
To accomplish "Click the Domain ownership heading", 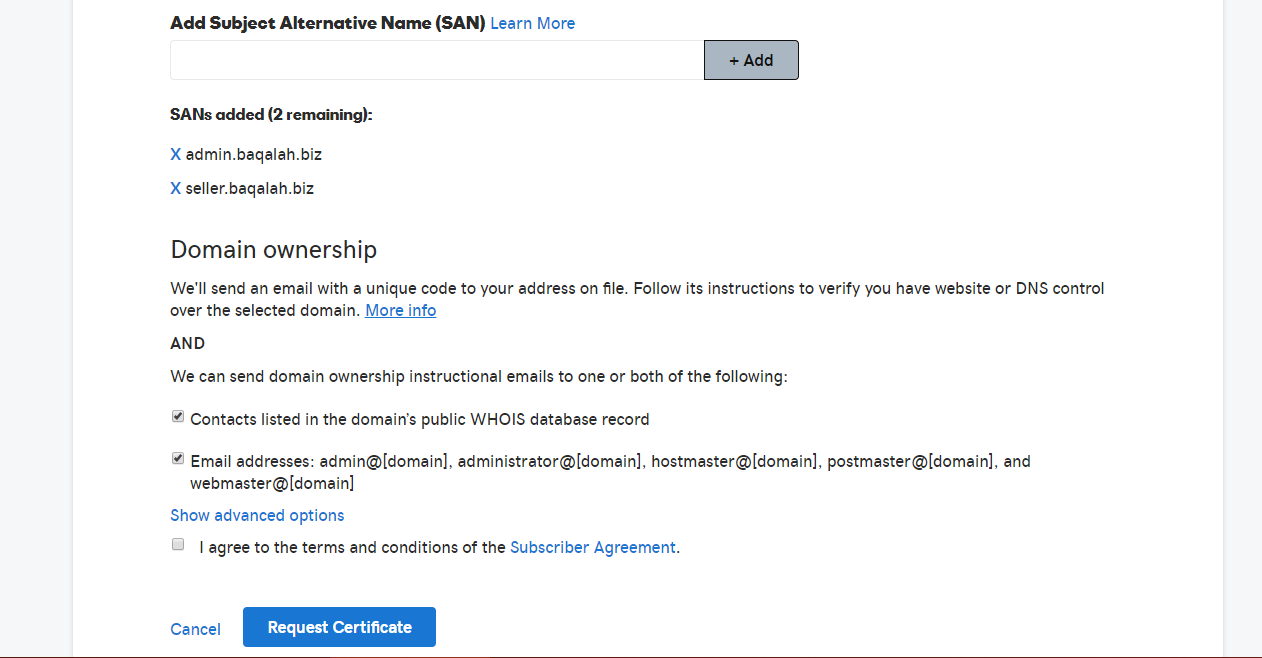I will click(273, 249).
